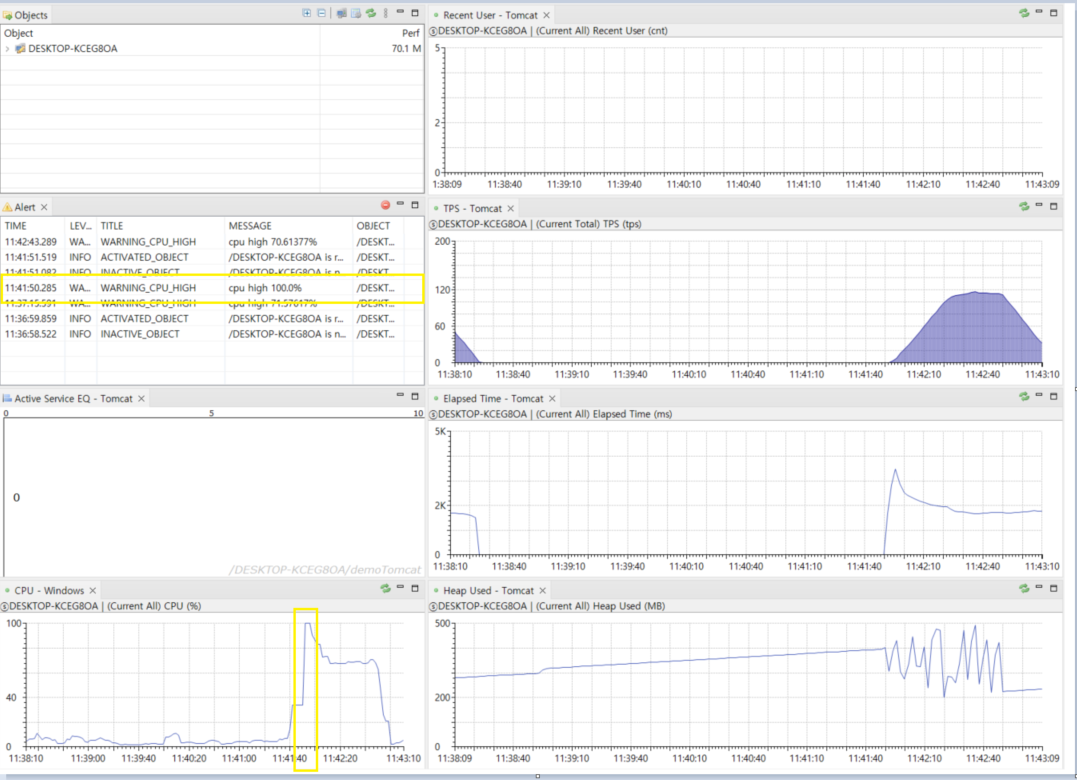Maximize the Objects panel
The width and height of the screenshot is (1077, 780).
(415, 12)
